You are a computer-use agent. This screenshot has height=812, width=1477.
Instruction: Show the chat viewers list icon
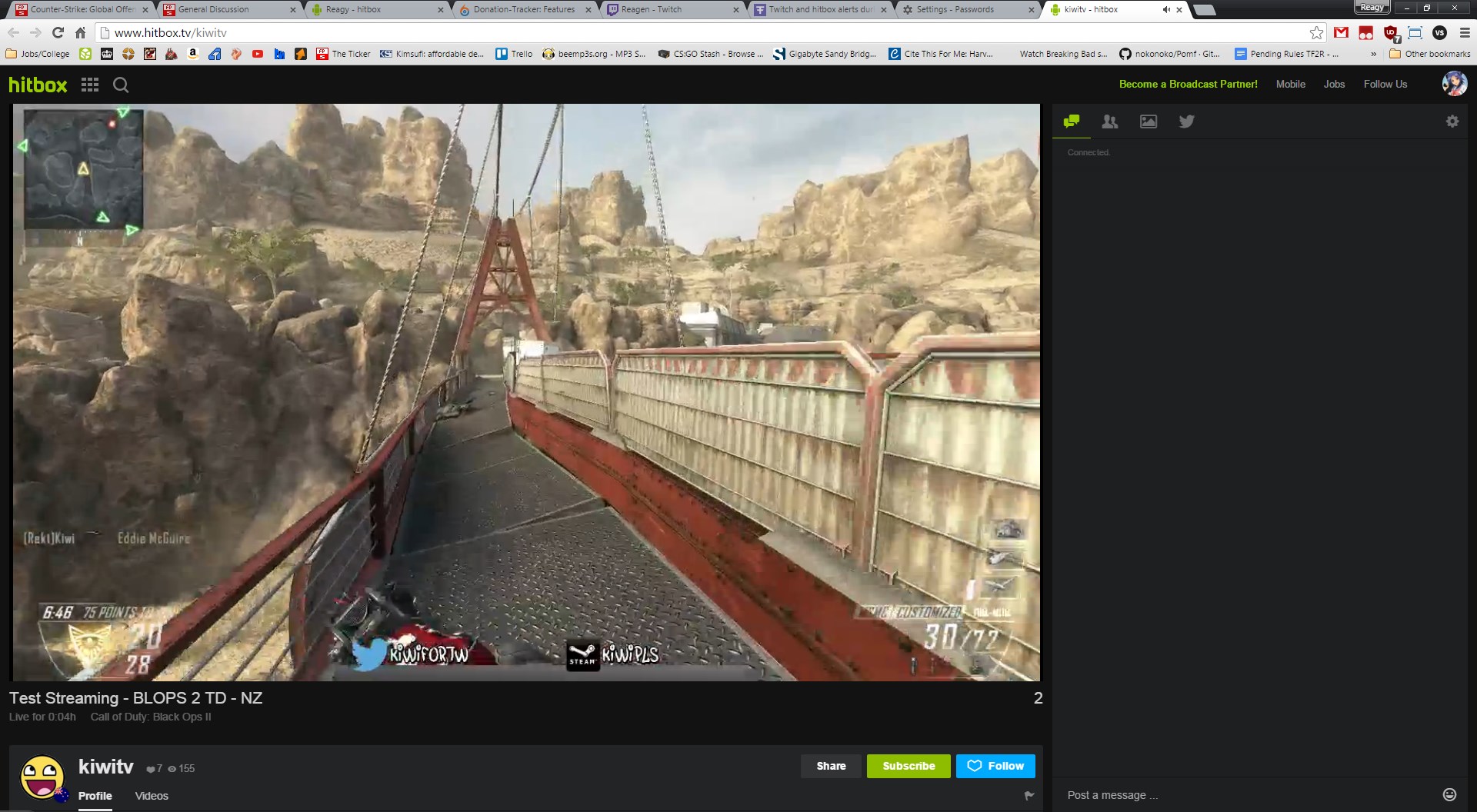(x=1109, y=121)
